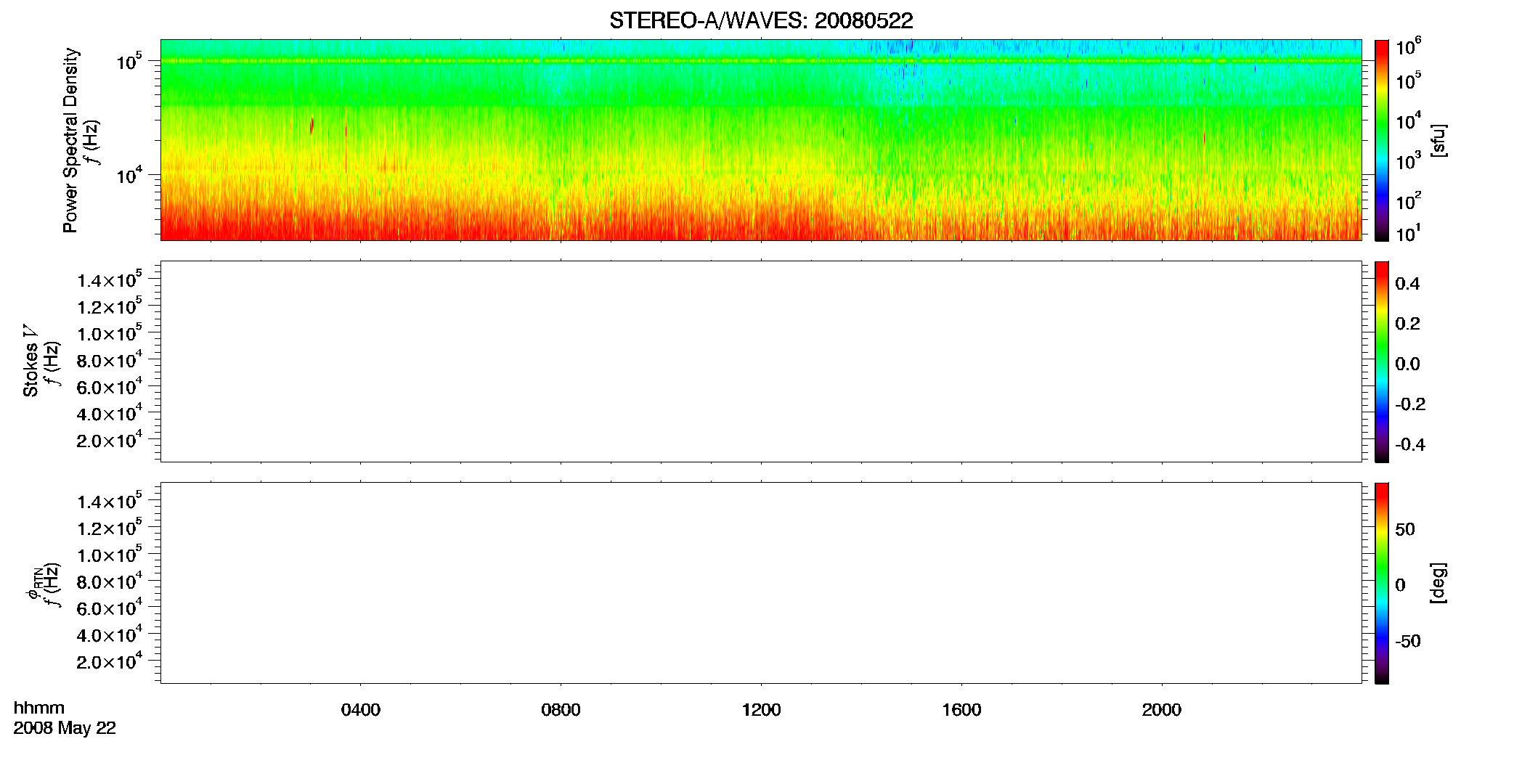Click the "50" label on degrees color bar
Screen dimensions: 1522x784
point(1405,529)
